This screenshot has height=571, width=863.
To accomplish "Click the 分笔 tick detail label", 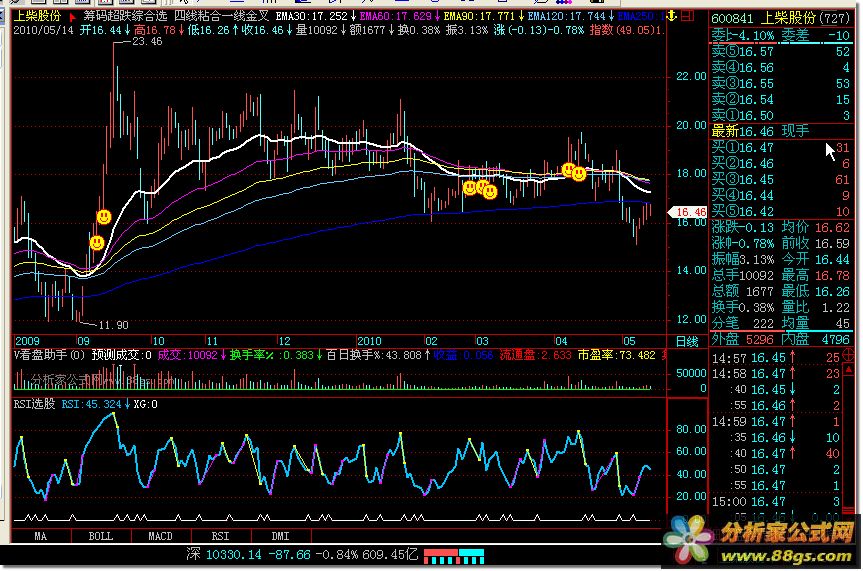I will (x=725, y=323).
